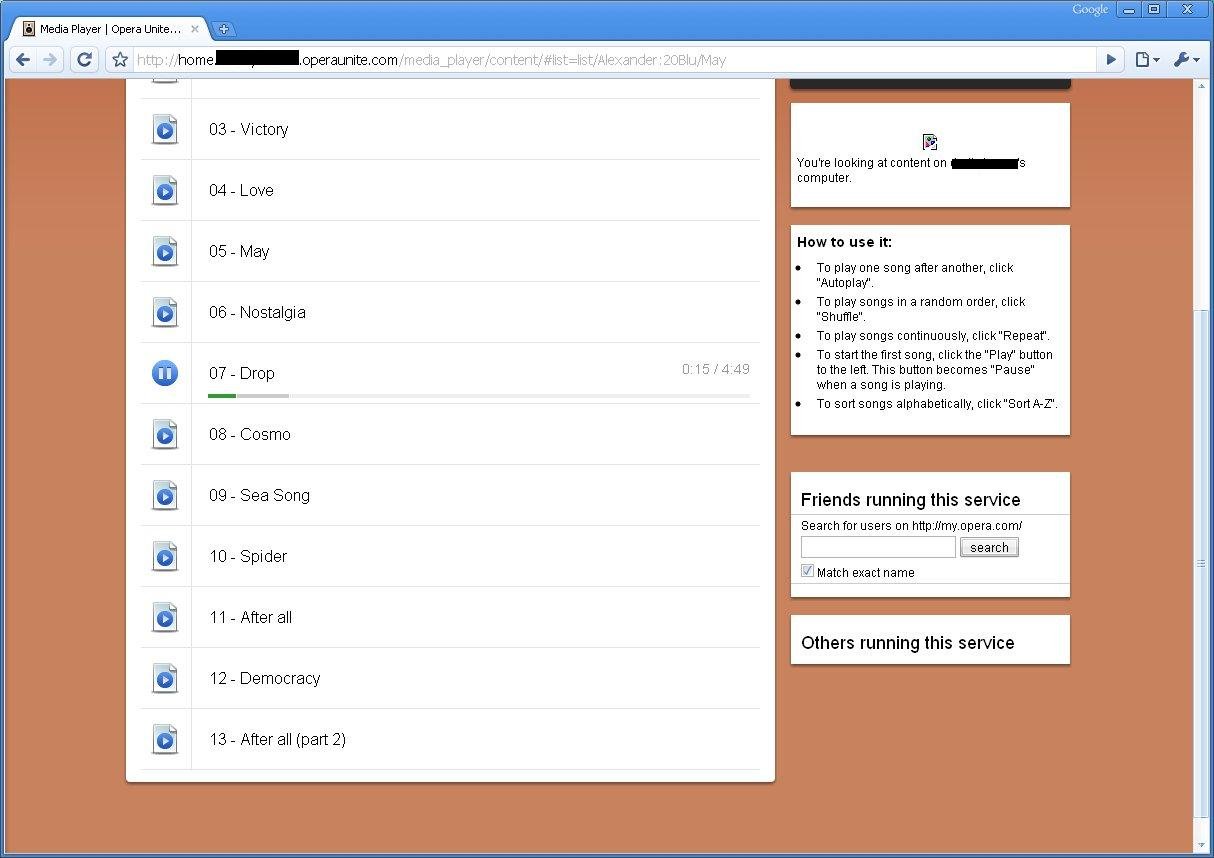Open the 13 - After all (part 2) title
The height and width of the screenshot is (858, 1214).
(277, 739)
